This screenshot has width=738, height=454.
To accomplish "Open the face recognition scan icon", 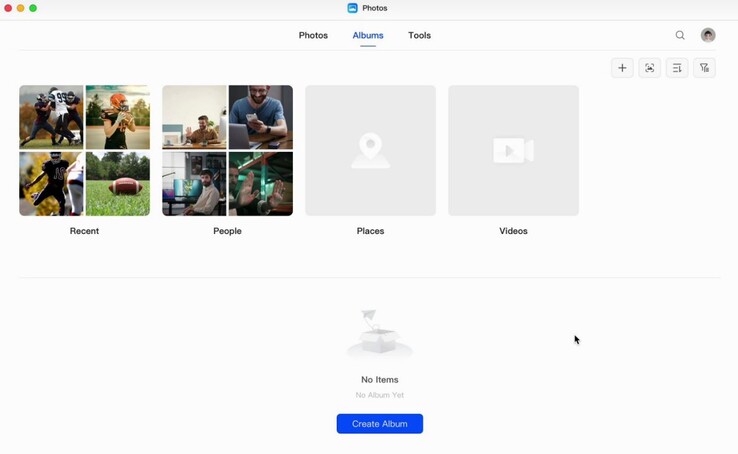I will click(650, 68).
